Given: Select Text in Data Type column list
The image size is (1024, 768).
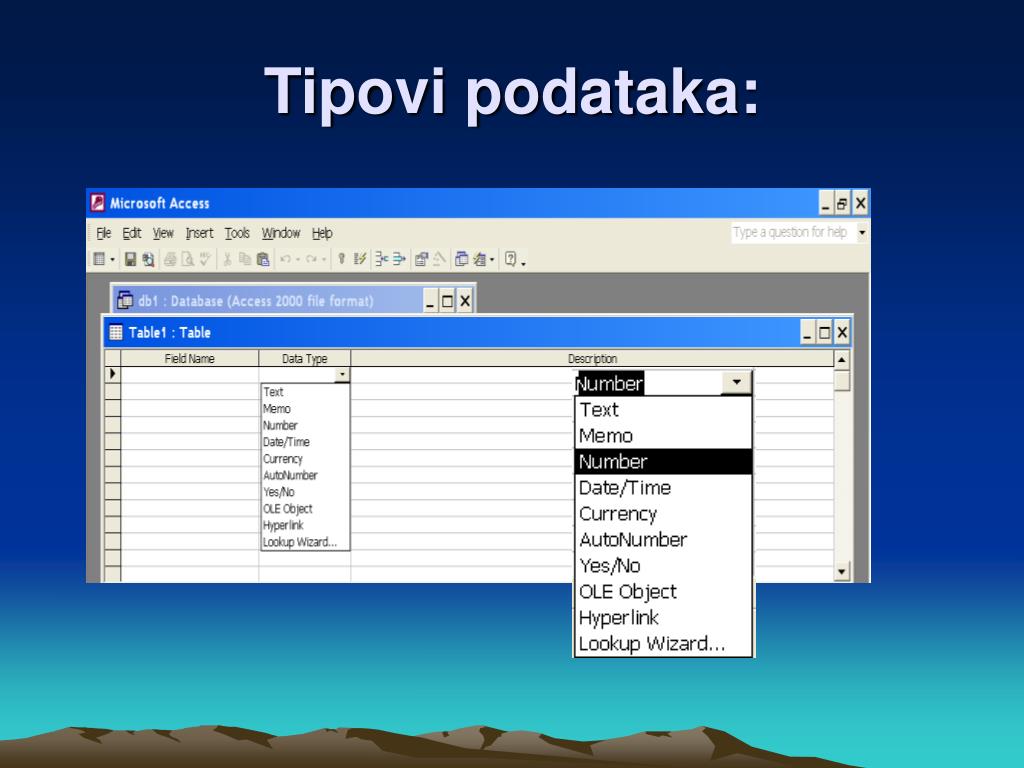Looking at the screenshot, I should click(305, 392).
